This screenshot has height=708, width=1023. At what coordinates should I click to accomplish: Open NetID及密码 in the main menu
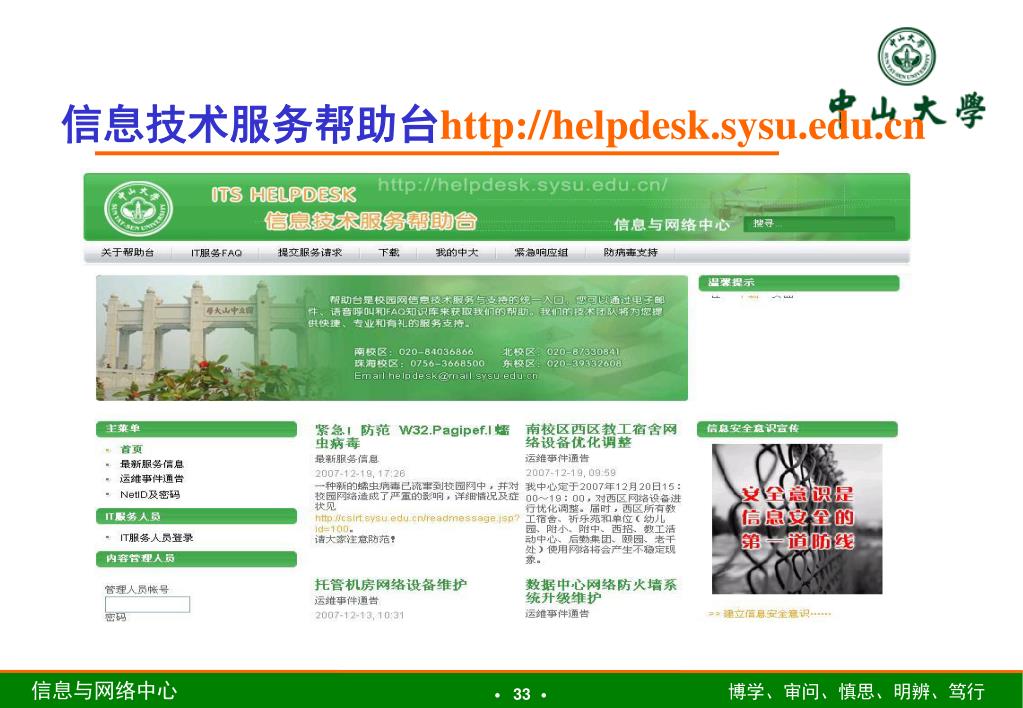point(149,495)
